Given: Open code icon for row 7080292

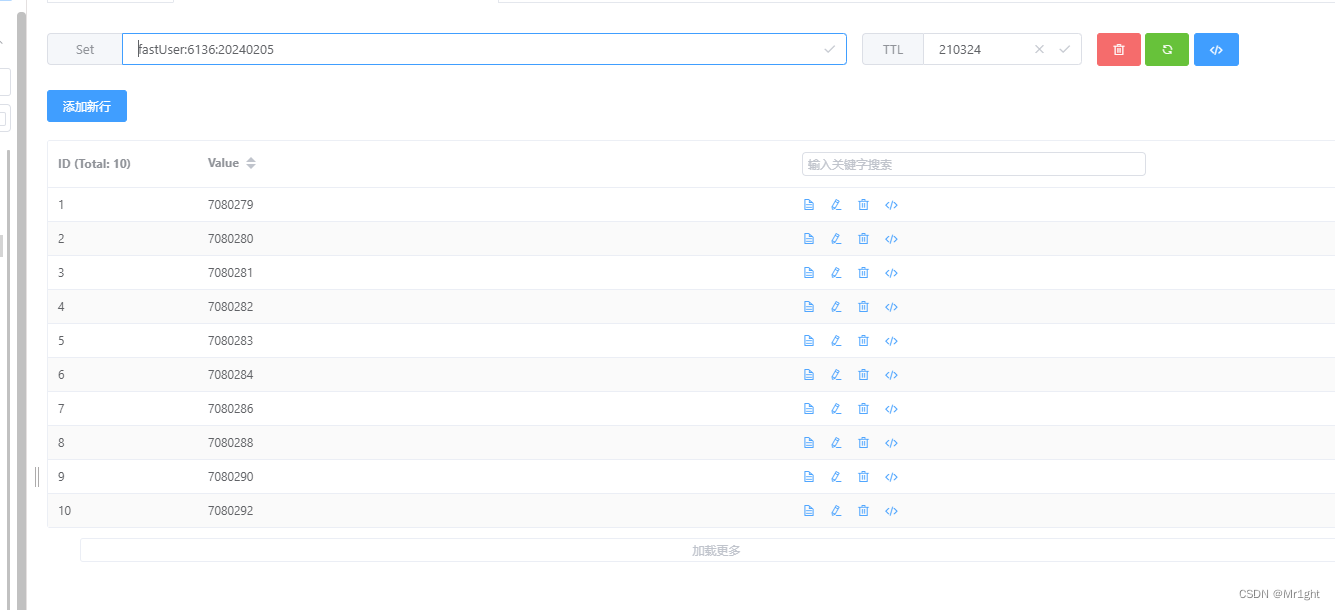Looking at the screenshot, I should pyautogui.click(x=891, y=511).
